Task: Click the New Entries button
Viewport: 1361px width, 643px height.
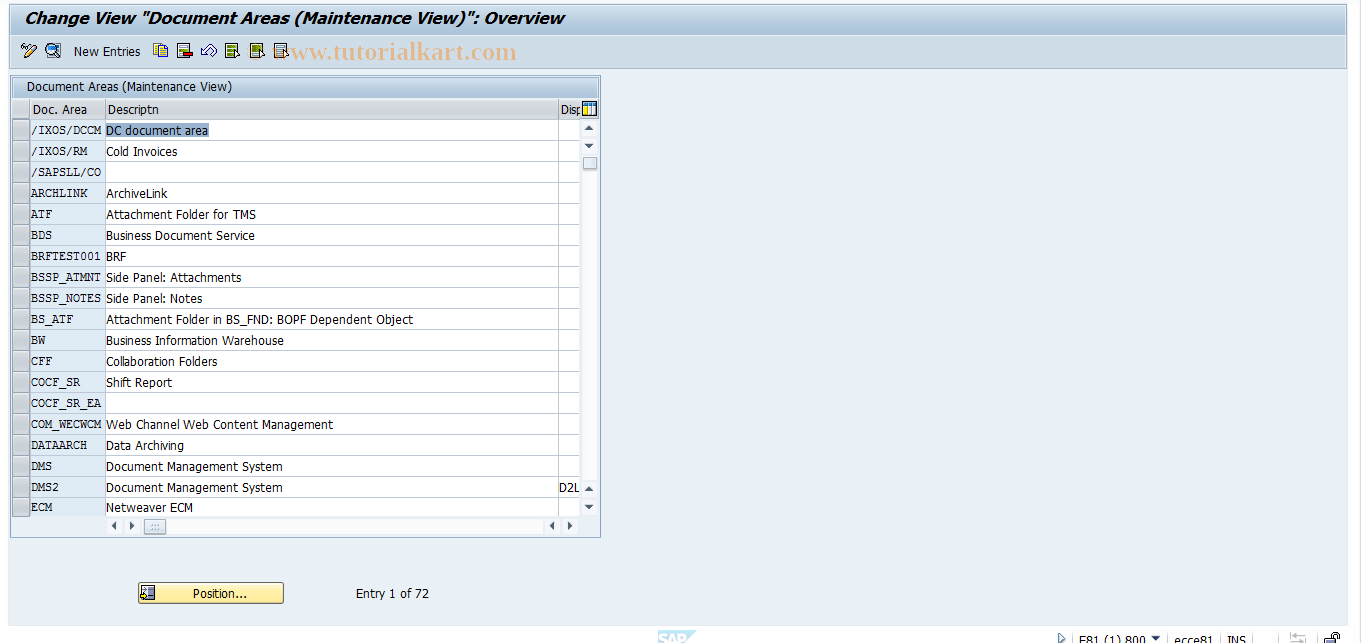Action: 107,51
